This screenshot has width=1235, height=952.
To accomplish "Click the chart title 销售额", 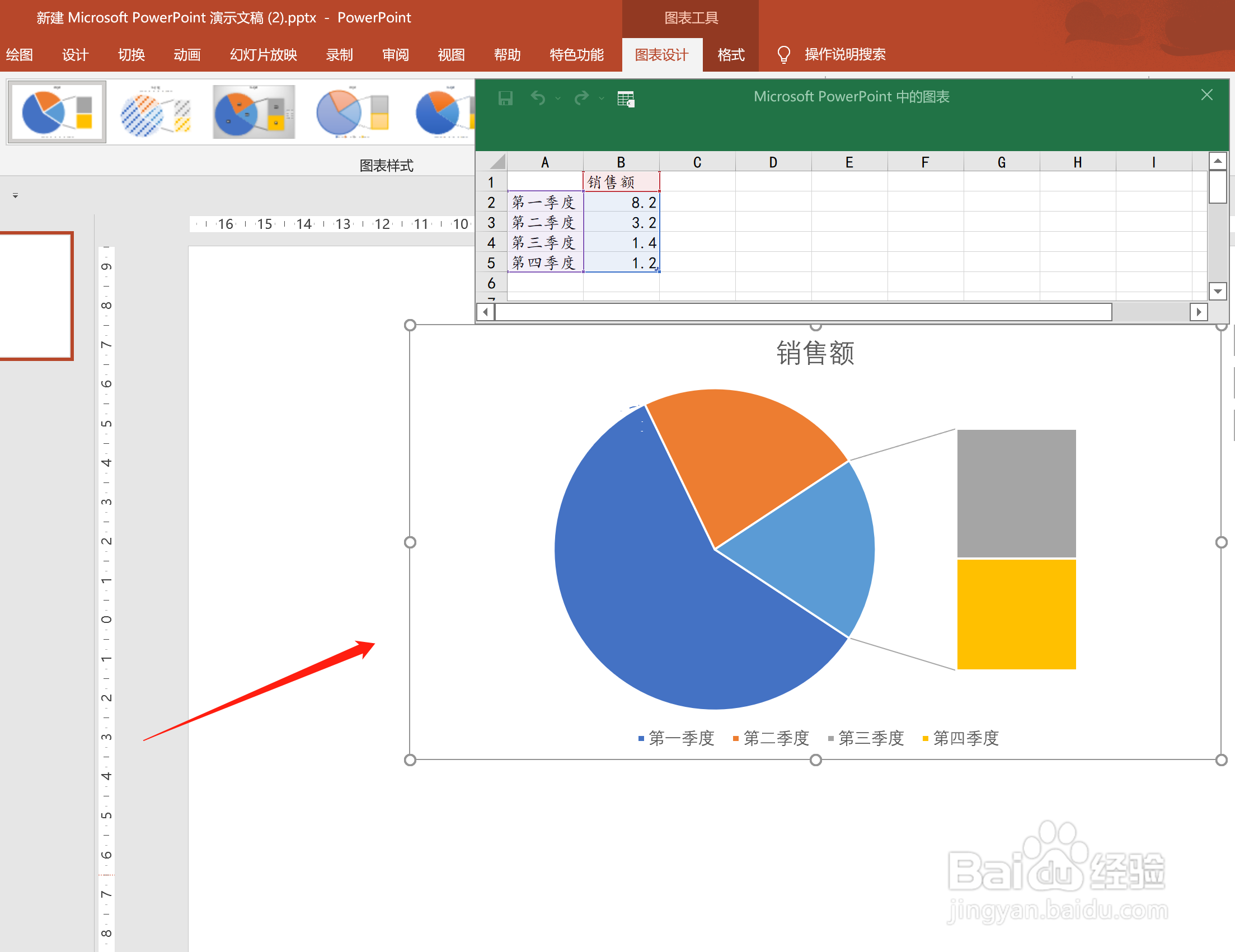I will point(815,353).
